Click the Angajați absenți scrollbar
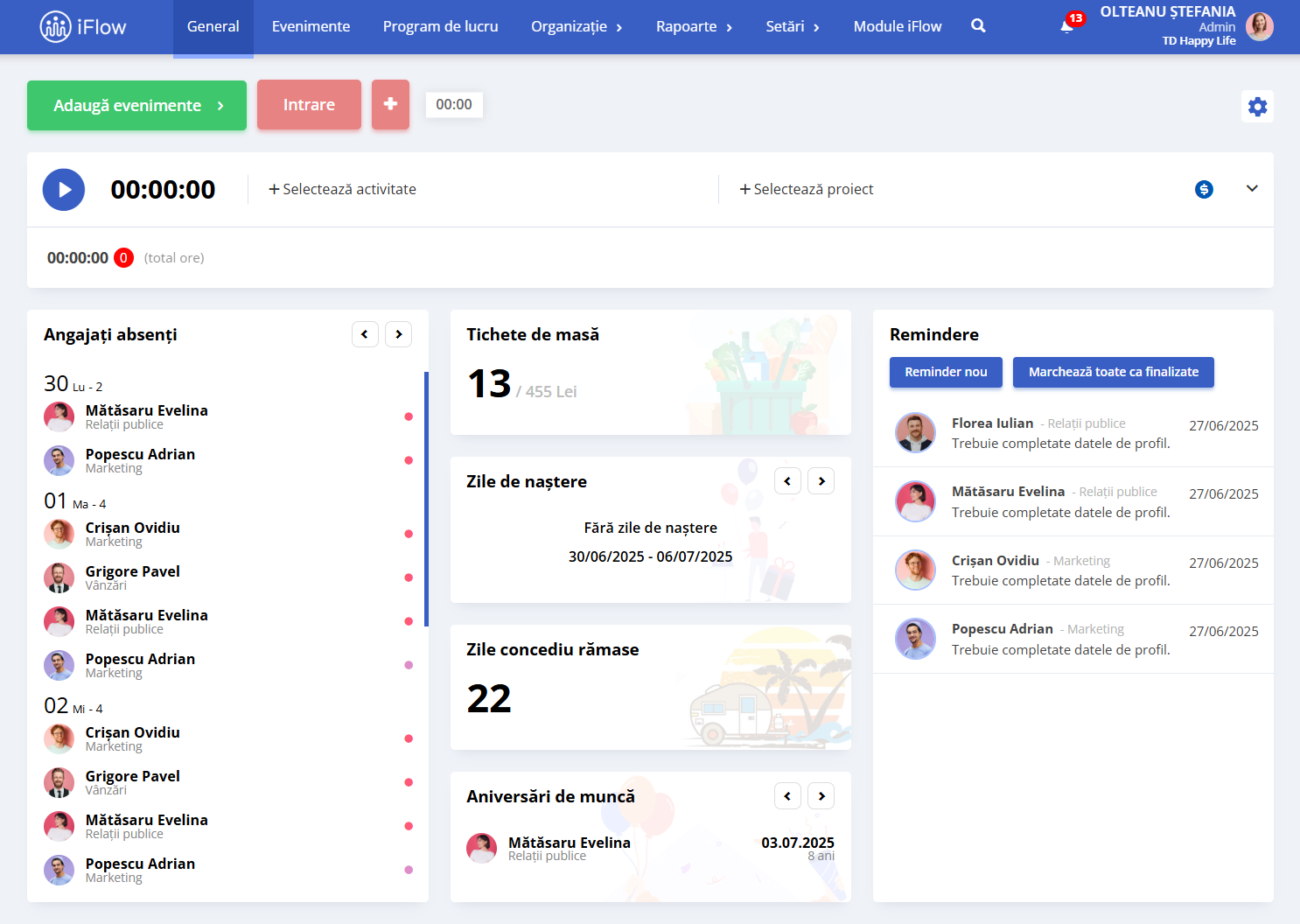1300x924 pixels. [x=426, y=499]
